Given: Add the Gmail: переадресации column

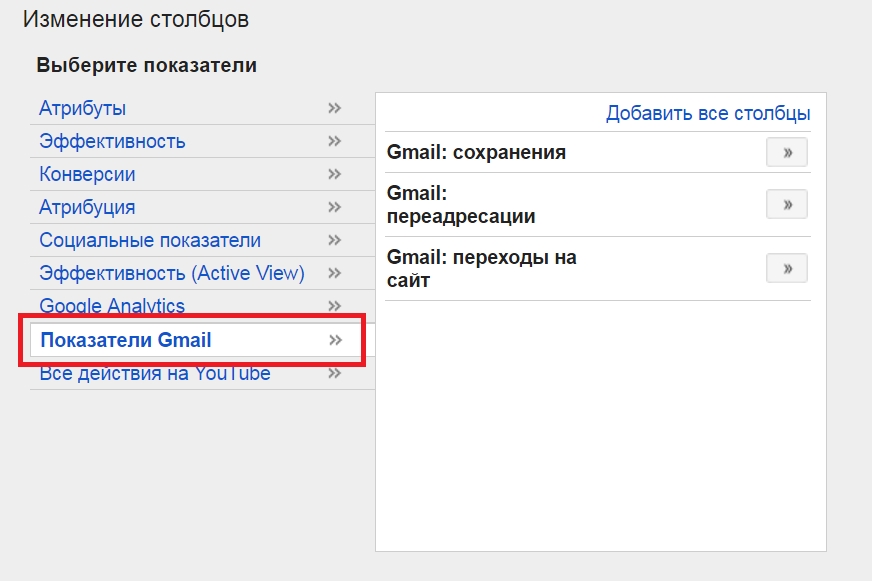Looking at the screenshot, I should pos(786,205).
